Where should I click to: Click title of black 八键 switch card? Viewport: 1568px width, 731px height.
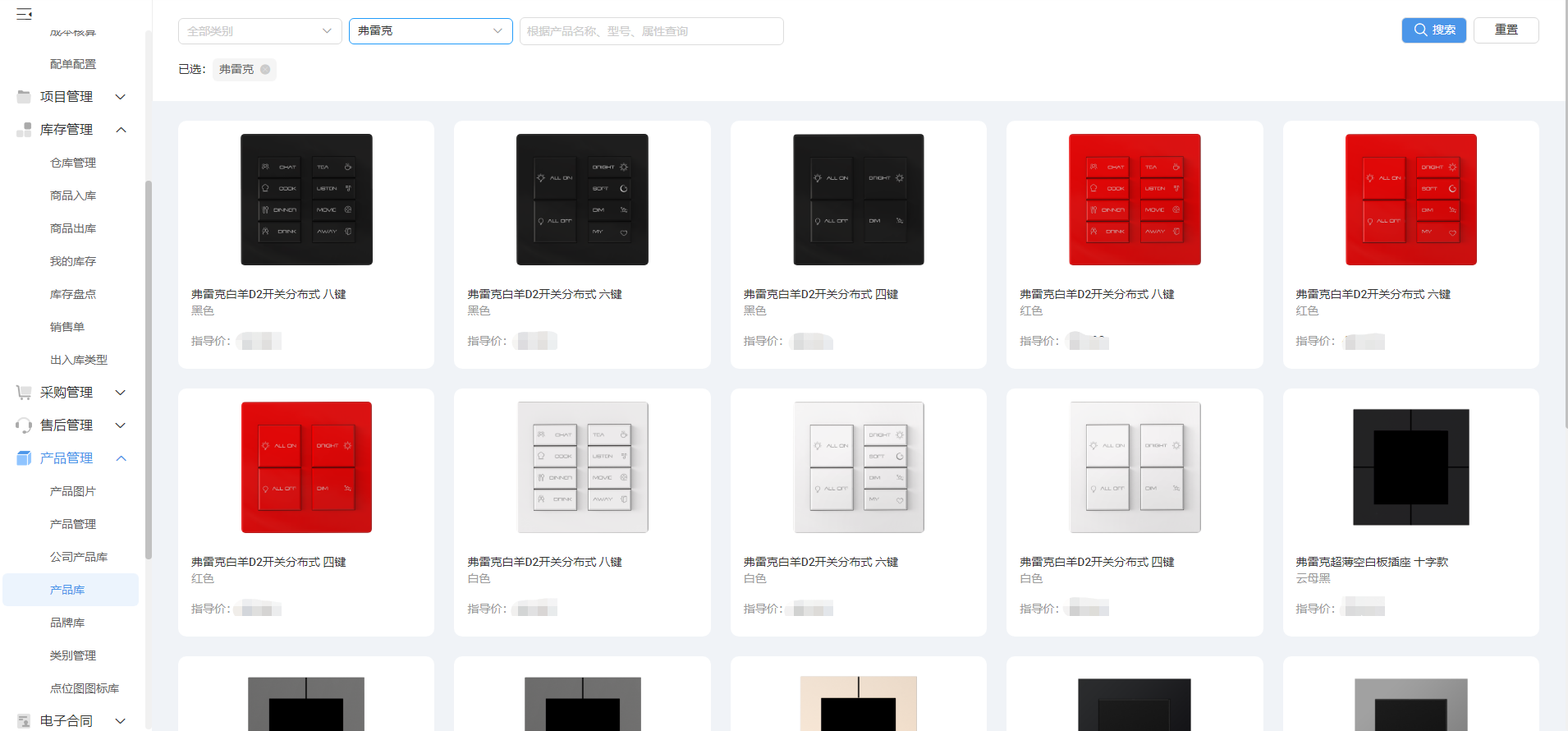pos(268,294)
